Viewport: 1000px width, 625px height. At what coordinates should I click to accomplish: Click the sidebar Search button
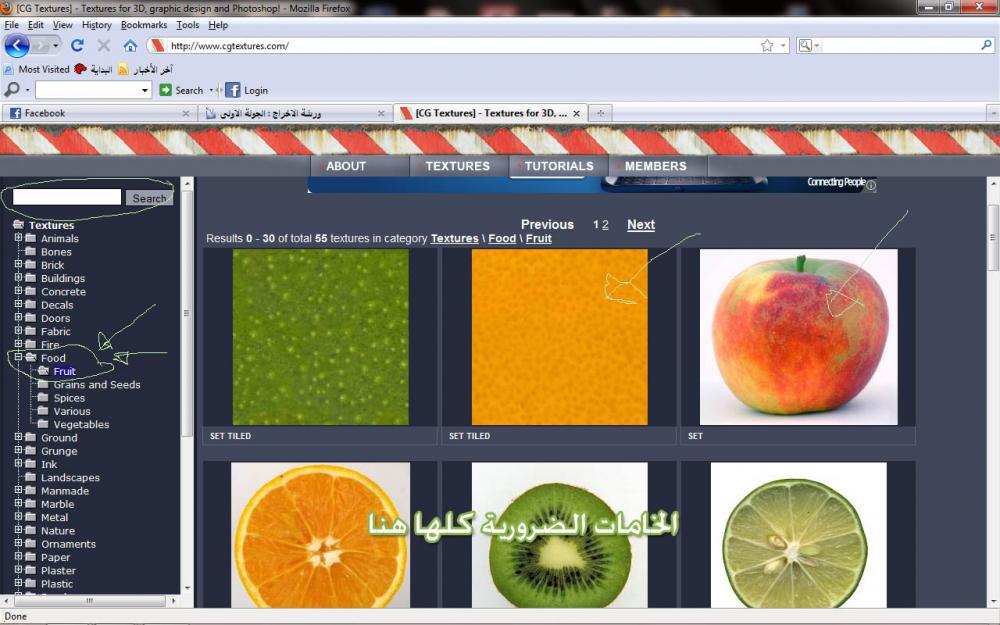(149, 198)
